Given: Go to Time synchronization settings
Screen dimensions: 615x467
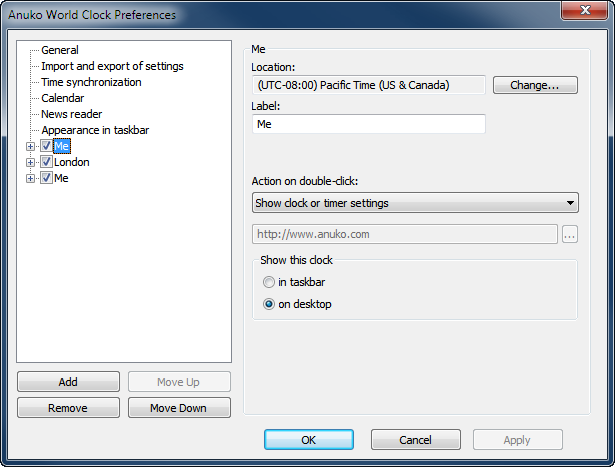Looking at the screenshot, I should pos(91,82).
